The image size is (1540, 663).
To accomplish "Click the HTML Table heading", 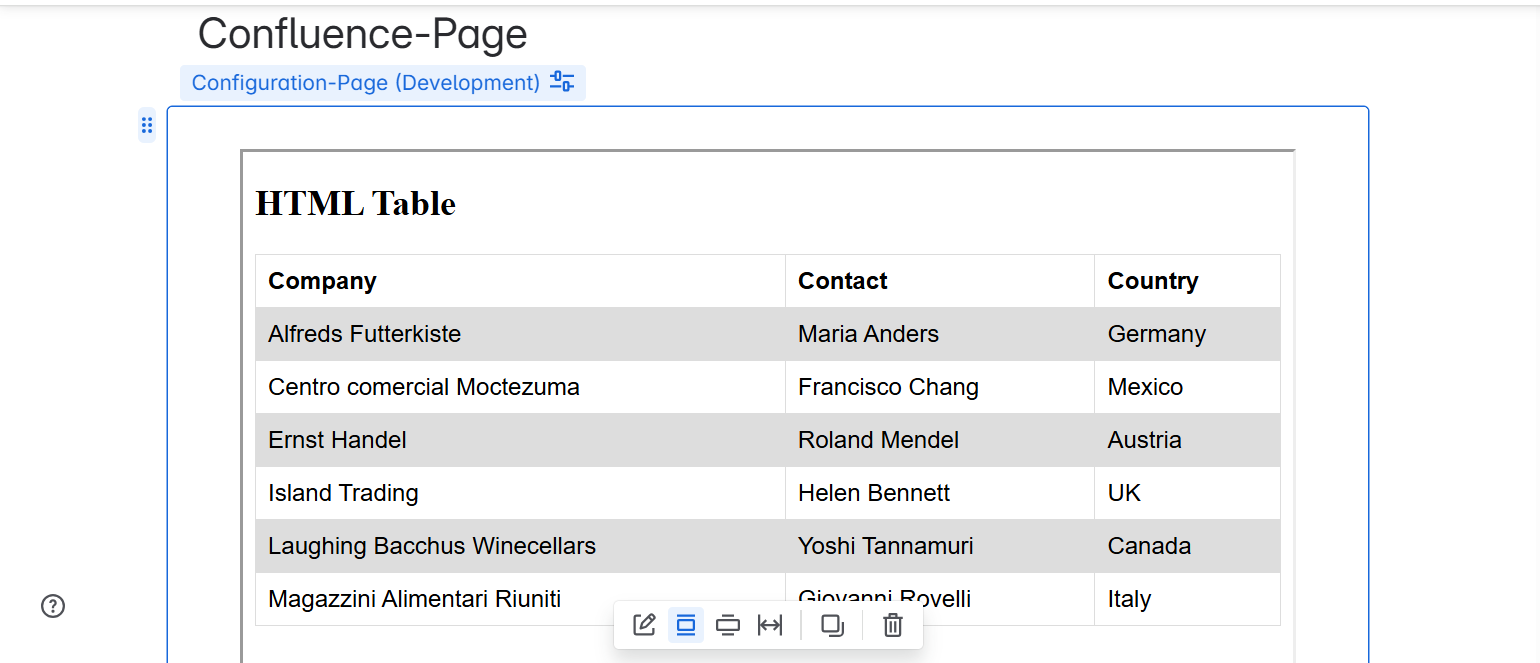I will click(x=356, y=203).
